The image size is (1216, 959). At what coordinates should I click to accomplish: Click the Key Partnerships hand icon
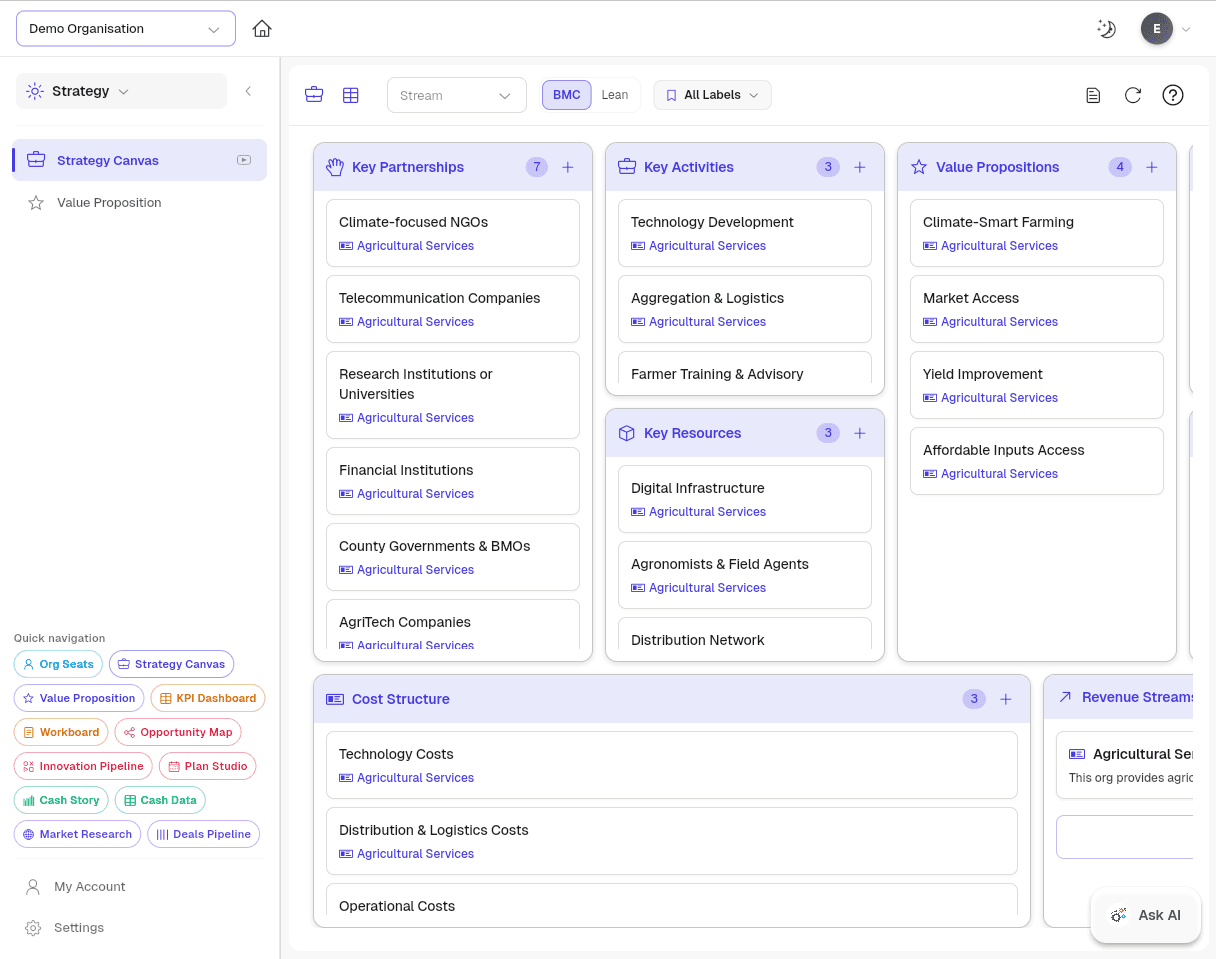(335, 167)
